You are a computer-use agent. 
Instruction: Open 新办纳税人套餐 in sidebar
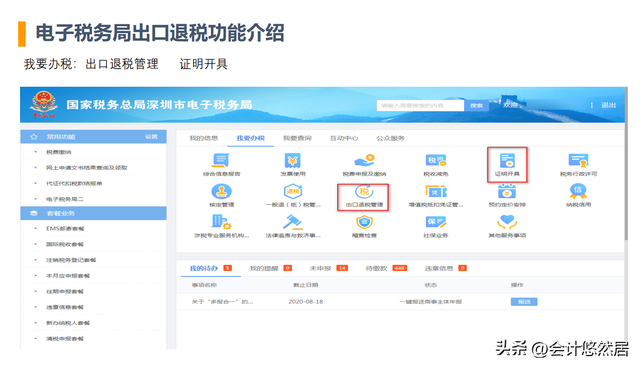click(68, 323)
